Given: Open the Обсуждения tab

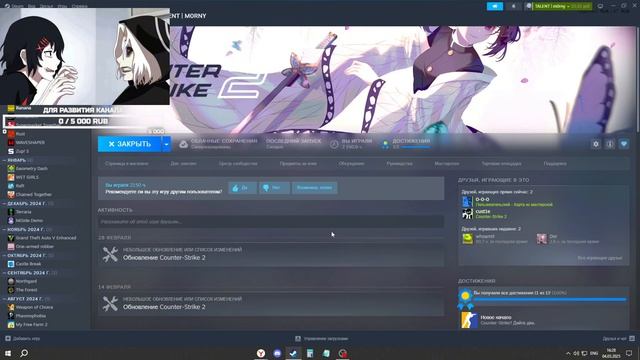Looking at the screenshot, I should pos(351,164).
